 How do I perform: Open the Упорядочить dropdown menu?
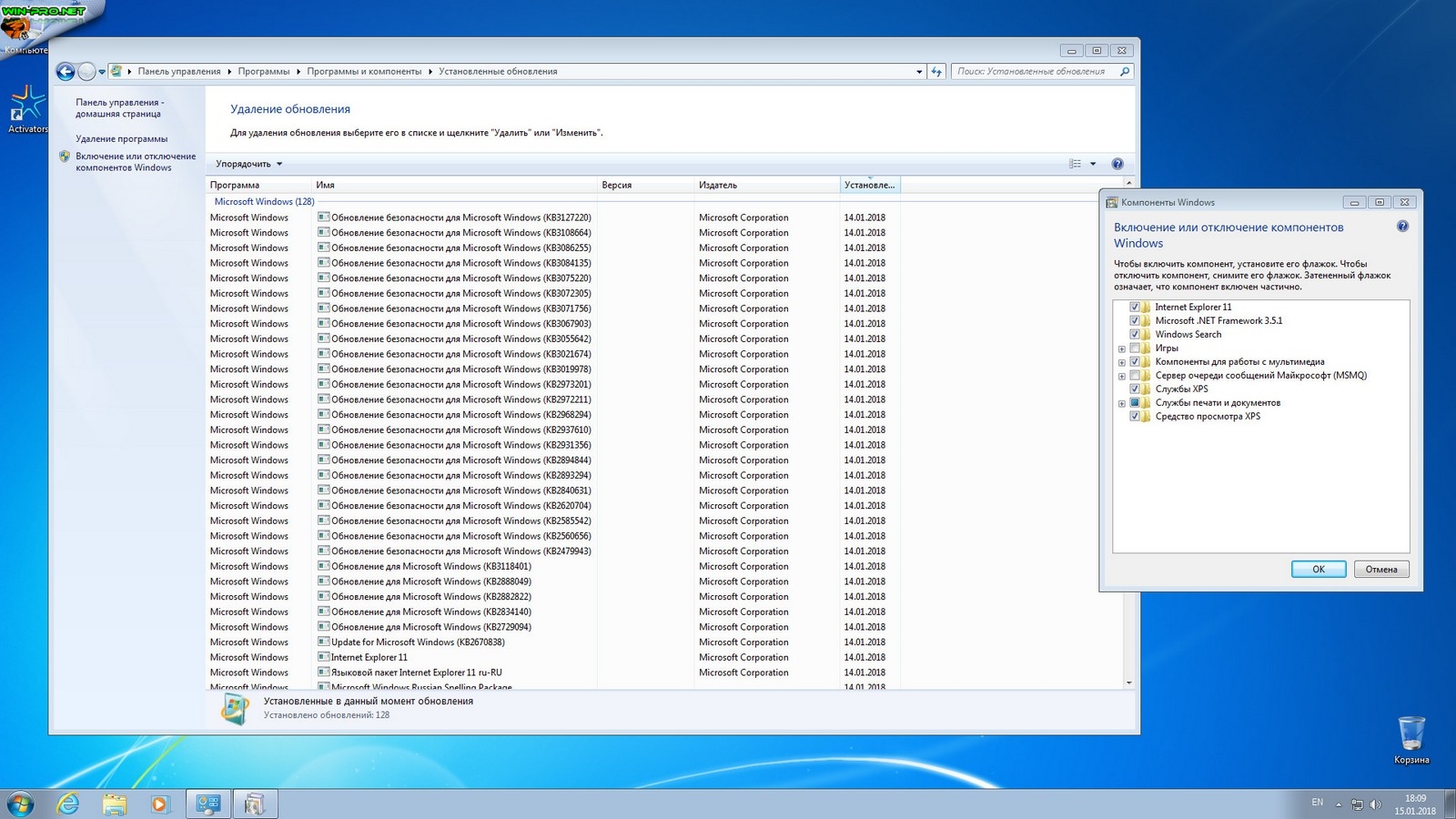click(248, 164)
